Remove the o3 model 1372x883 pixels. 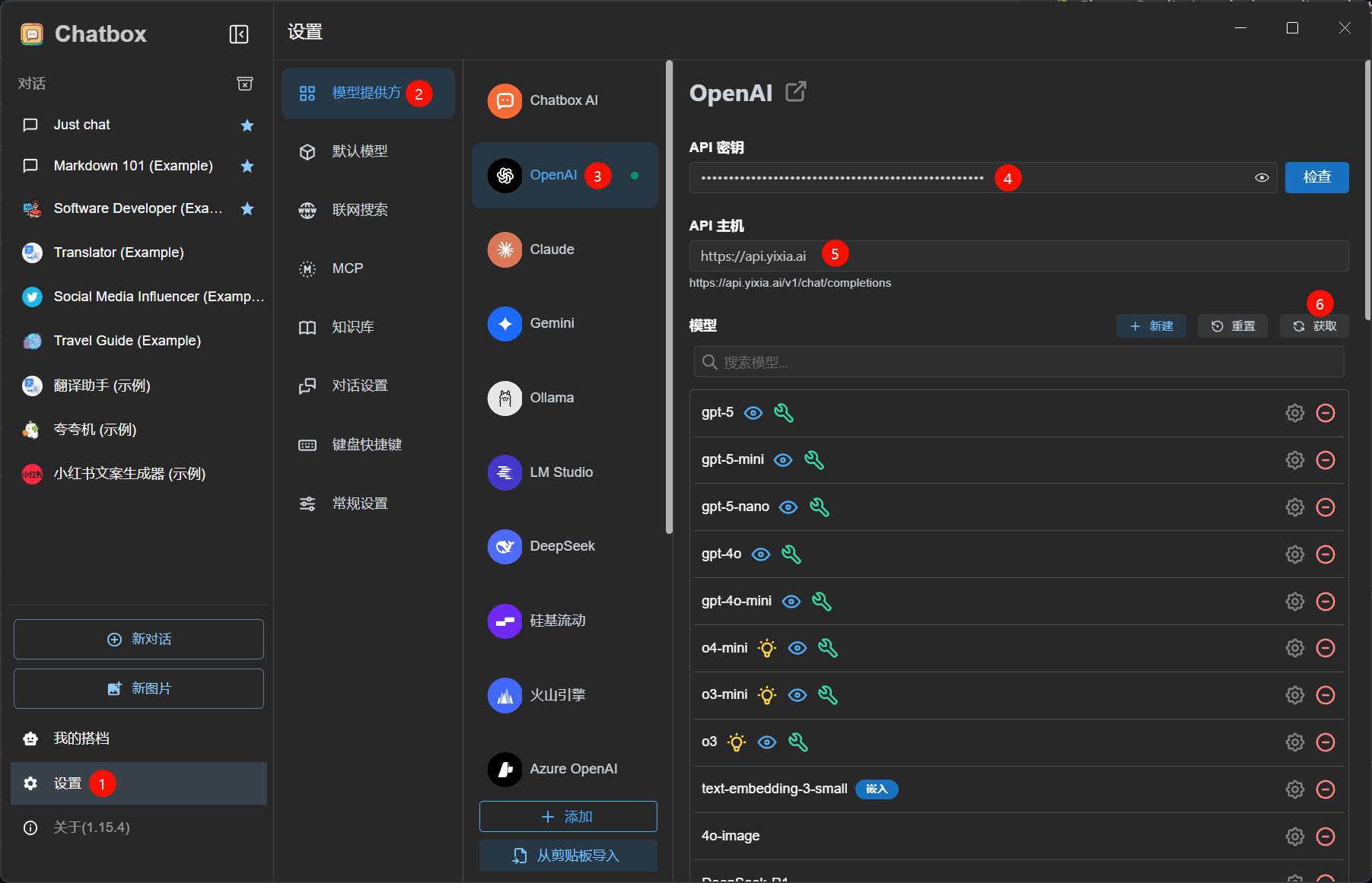(1326, 742)
